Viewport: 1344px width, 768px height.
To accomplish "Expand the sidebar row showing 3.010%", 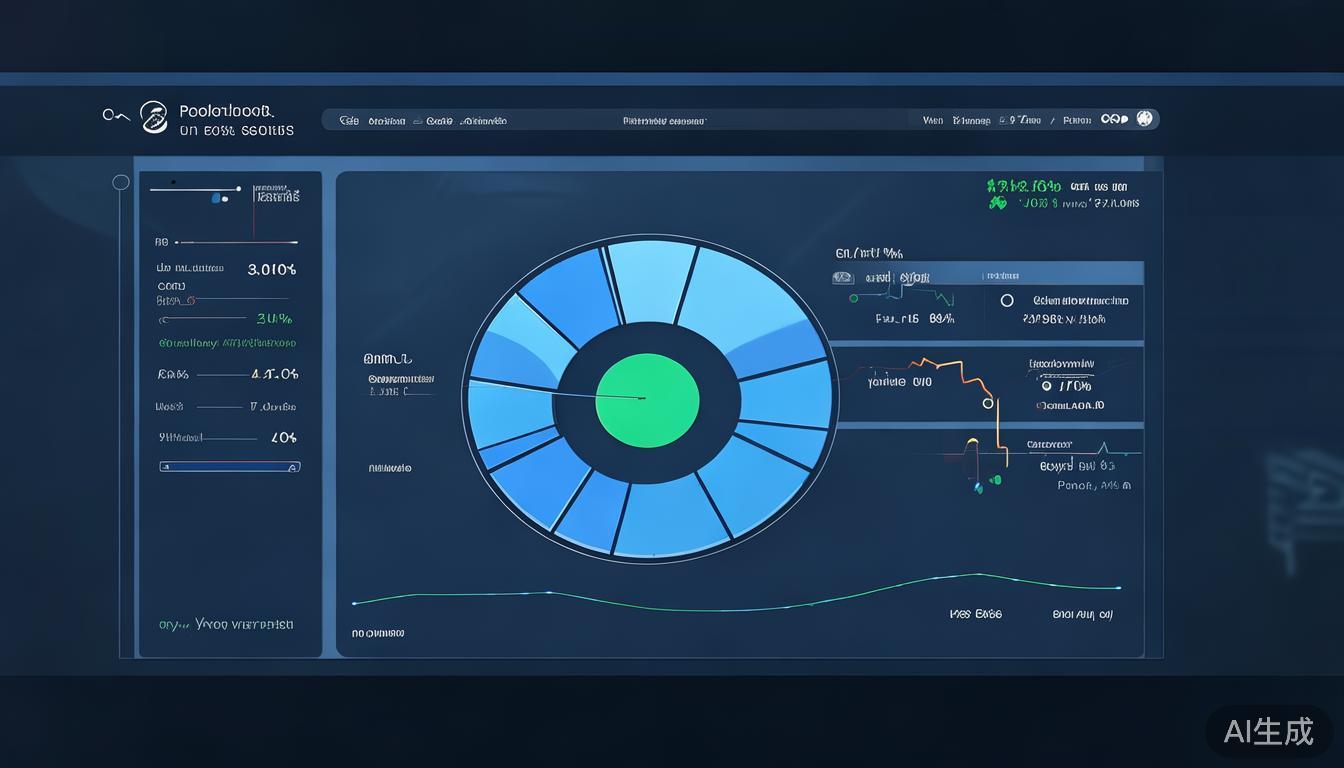I will point(227,269).
